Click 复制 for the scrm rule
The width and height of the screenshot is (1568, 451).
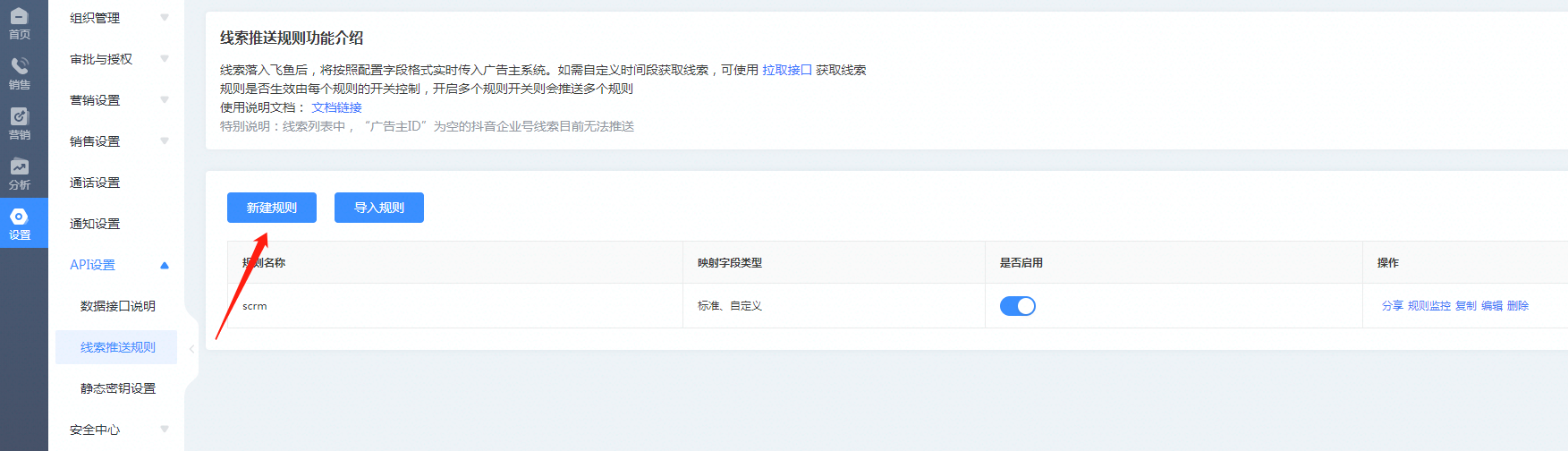point(1466,306)
